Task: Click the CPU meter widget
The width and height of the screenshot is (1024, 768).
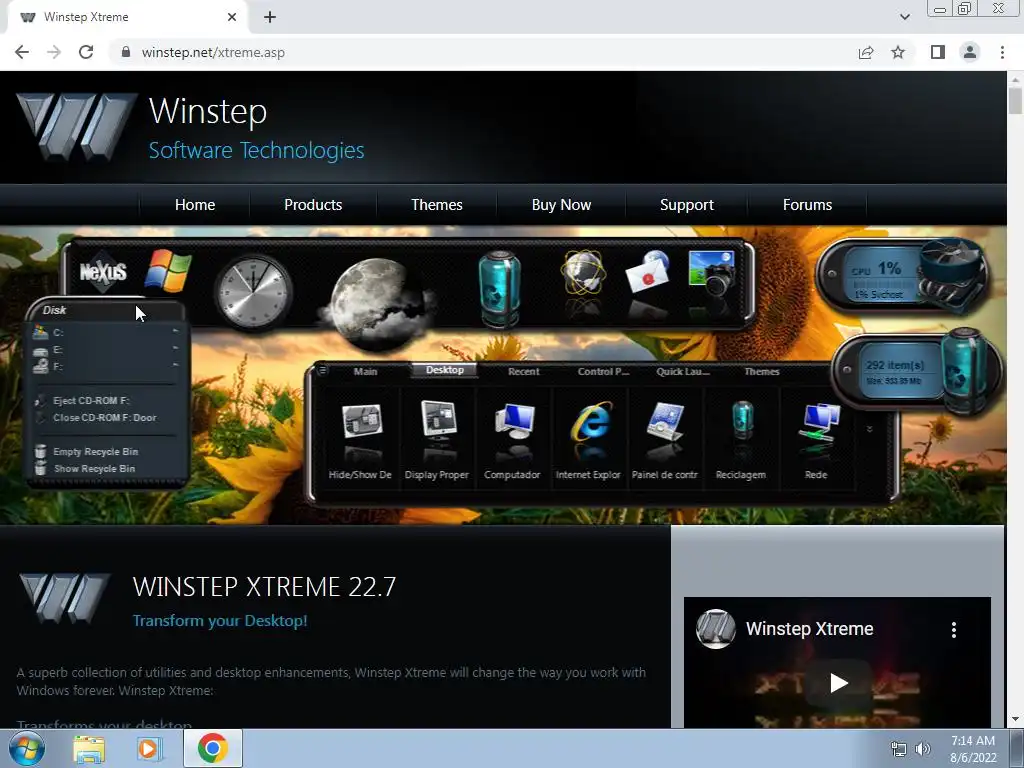Action: [x=903, y=275]
